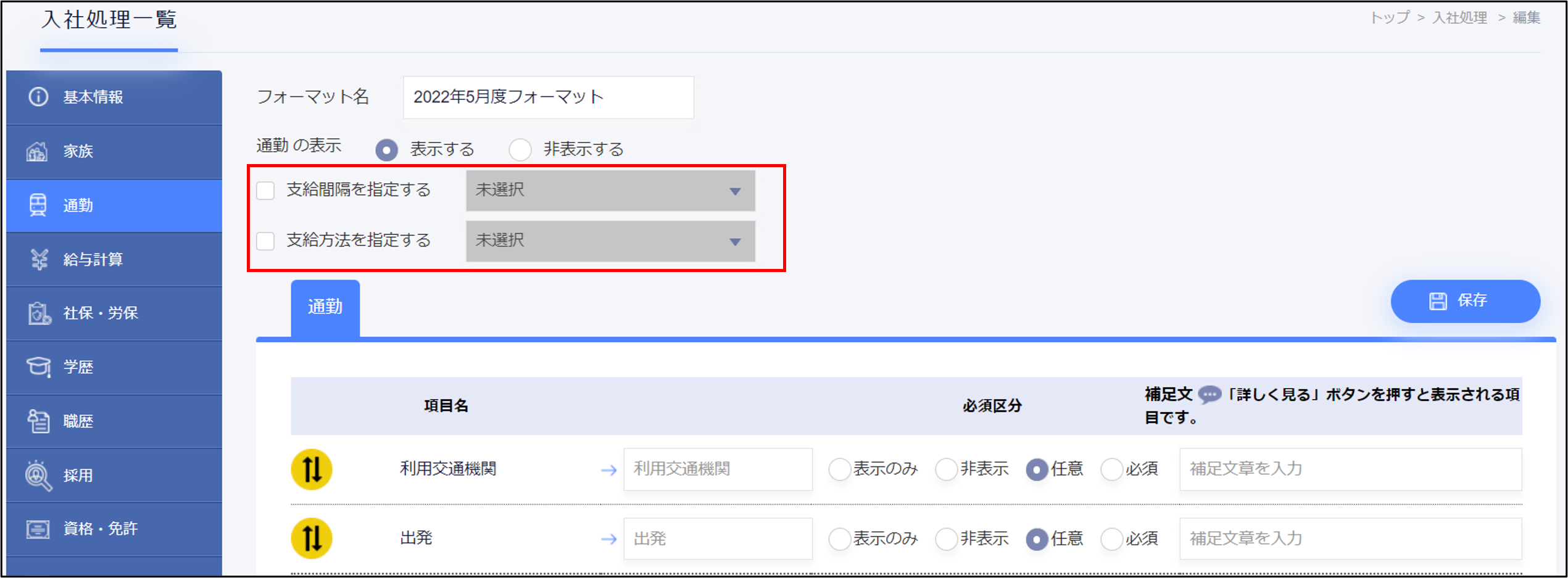This screenshot has height=578, width=1568.
Task: Click the 学歴 graduation cap icon
Action: (x=38, y=367)
